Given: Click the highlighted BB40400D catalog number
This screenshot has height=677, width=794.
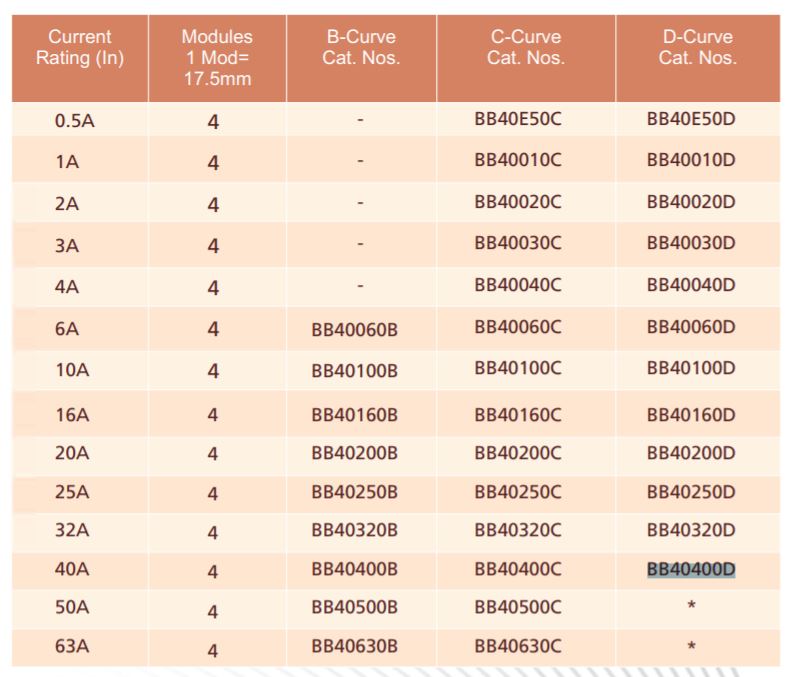Looking at the screenshot, I should [691, 570].
